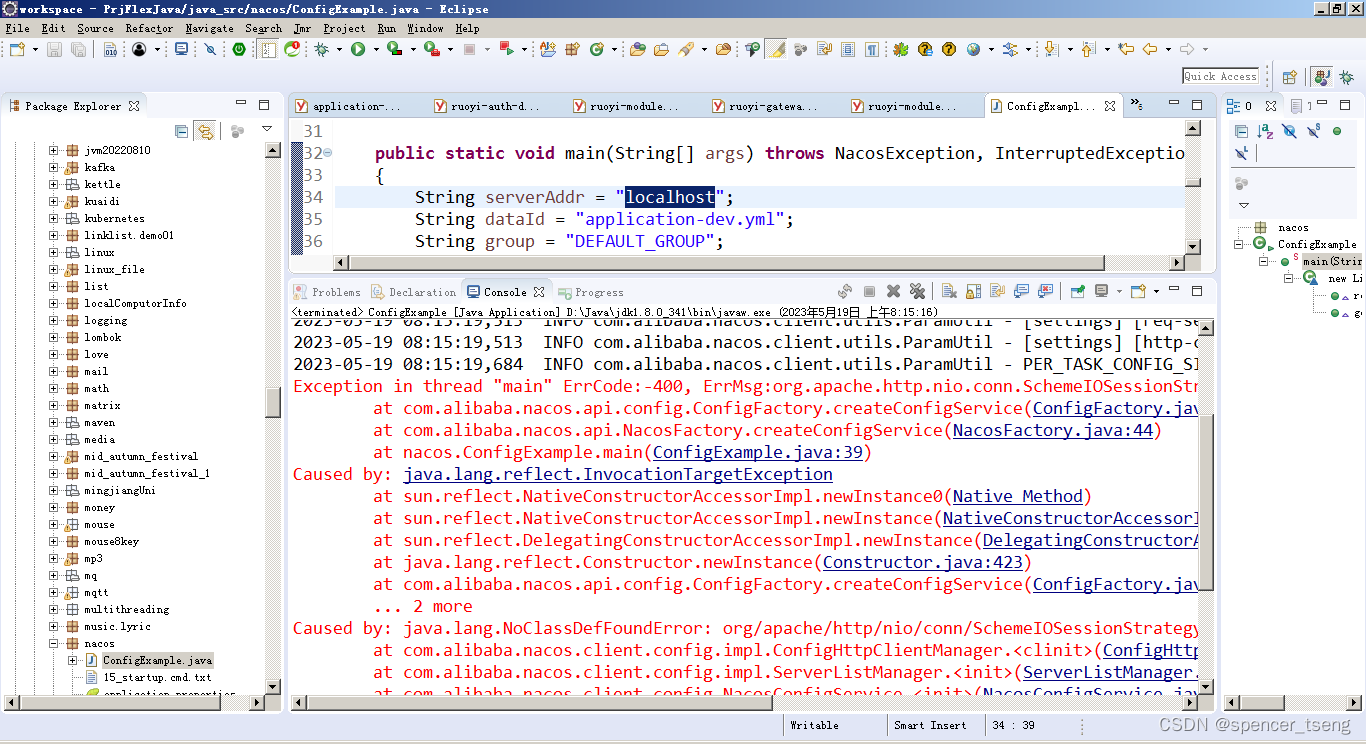Toggle Link with Editor in Package Explorer
The image size is (1366, 744).
pyautogui.click(x=207, y=131)
